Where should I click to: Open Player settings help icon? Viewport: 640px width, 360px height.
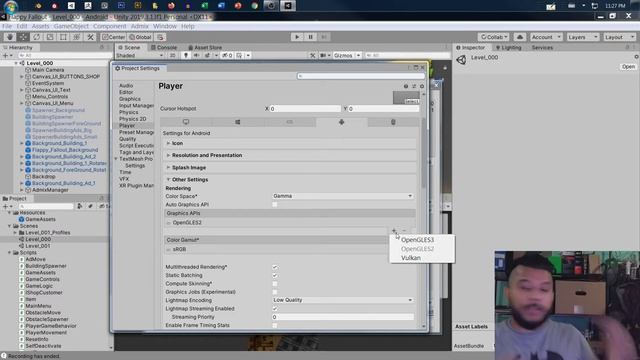(406, 86)
